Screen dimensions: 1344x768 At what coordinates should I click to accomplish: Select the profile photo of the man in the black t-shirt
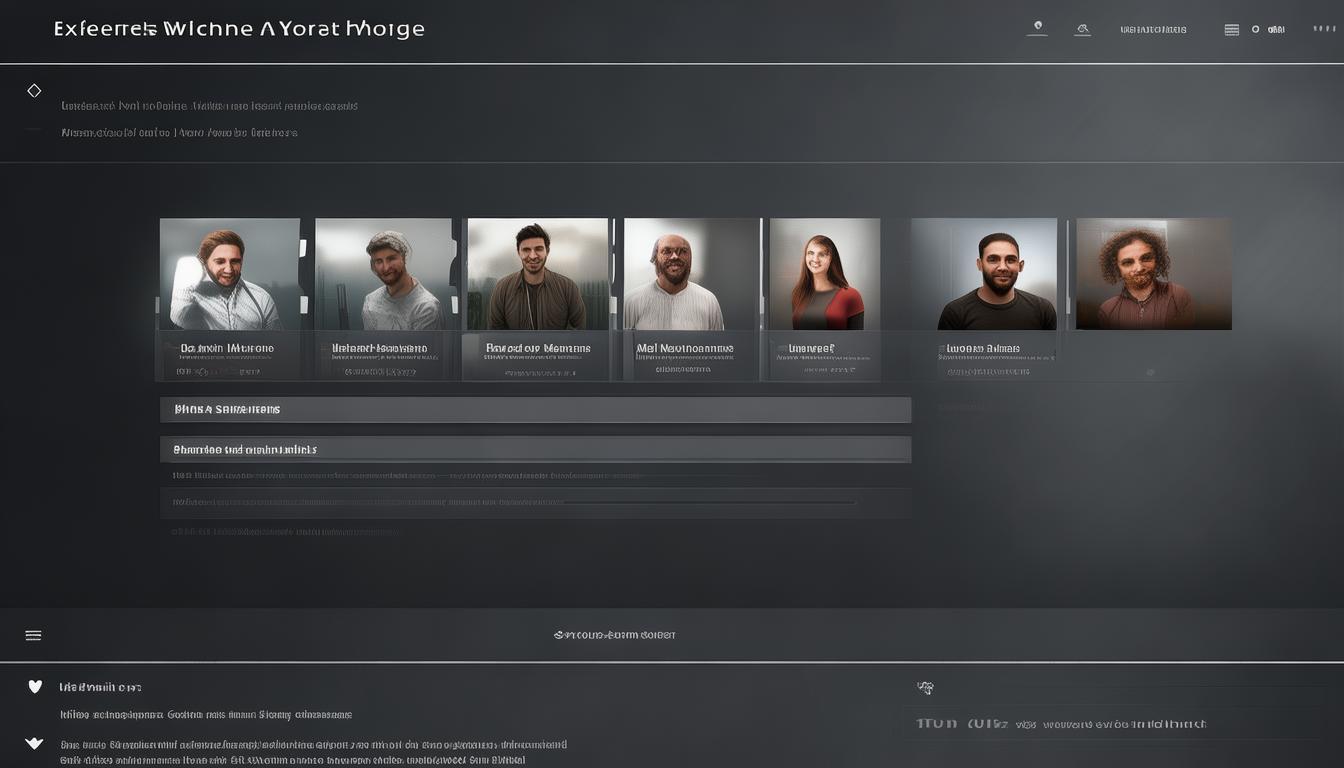[x=996, y=274]
